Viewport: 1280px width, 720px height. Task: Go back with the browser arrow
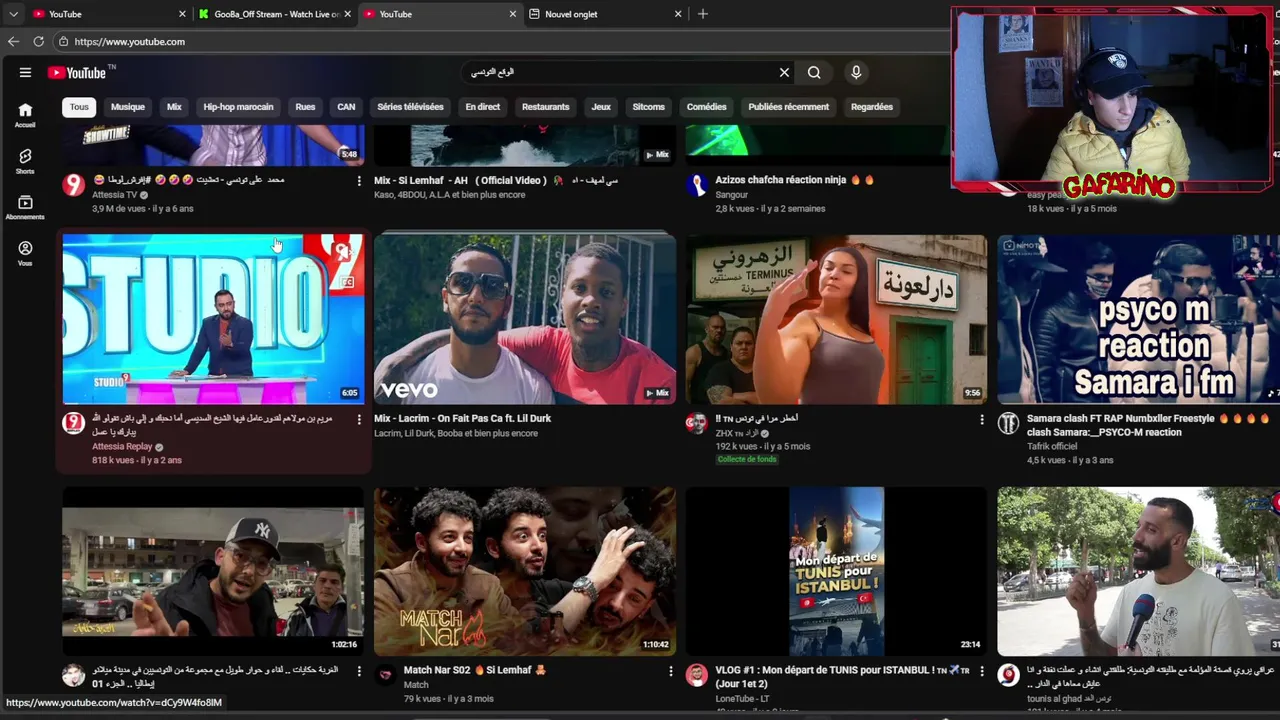[x=13, y=41]
